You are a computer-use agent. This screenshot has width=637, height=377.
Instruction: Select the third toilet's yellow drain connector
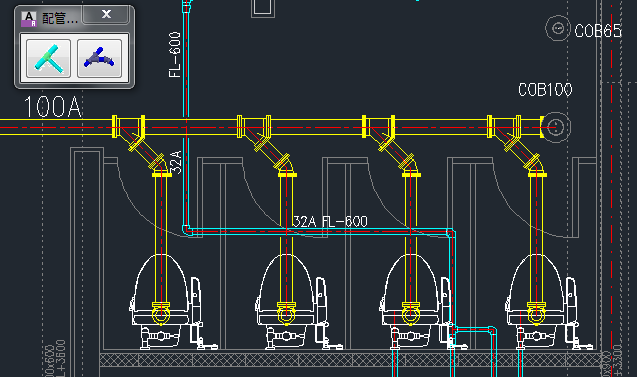(411, 313)
